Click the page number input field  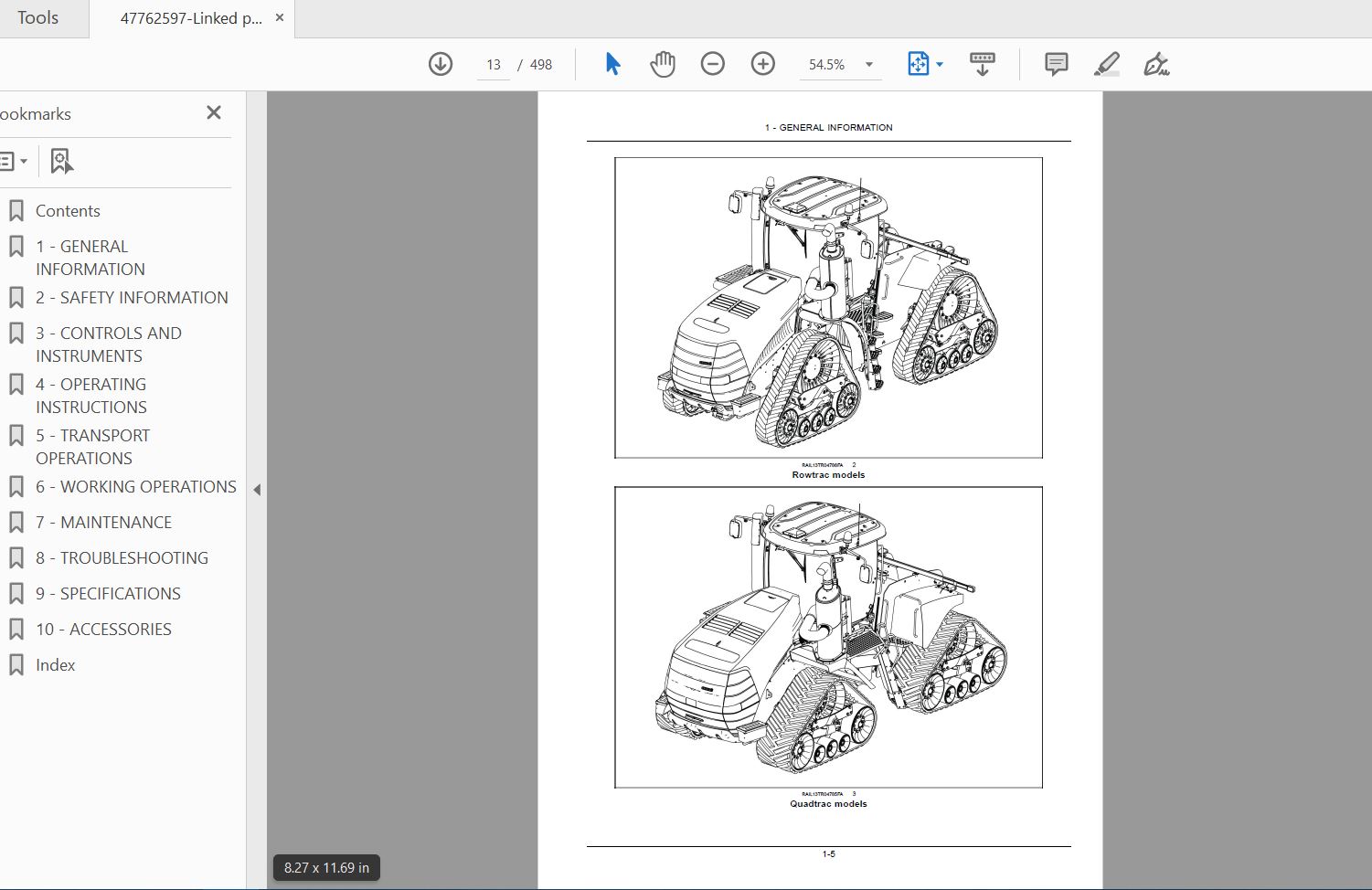494,65
